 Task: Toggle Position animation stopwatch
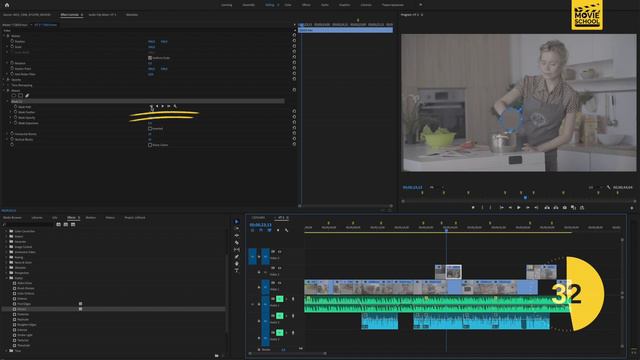12,41
